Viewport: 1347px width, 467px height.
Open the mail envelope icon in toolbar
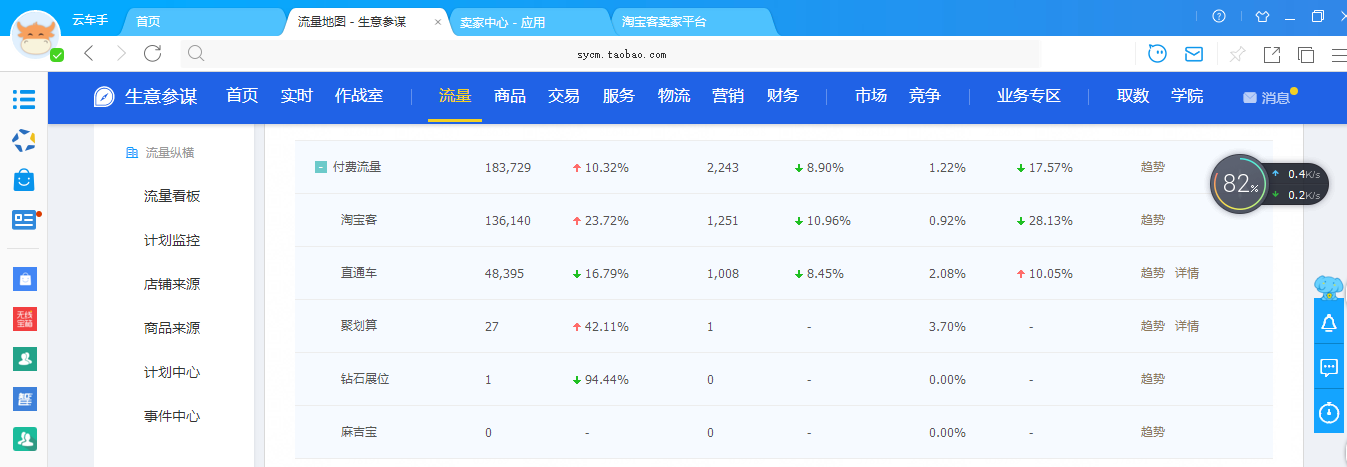pos(1193,54)
